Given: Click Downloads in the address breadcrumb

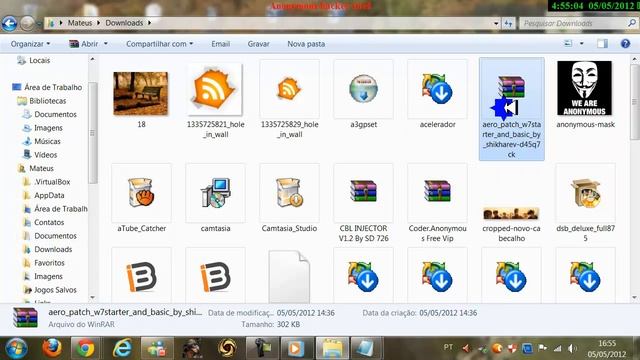Looking at the screenshot, I should tap(124, 23).
